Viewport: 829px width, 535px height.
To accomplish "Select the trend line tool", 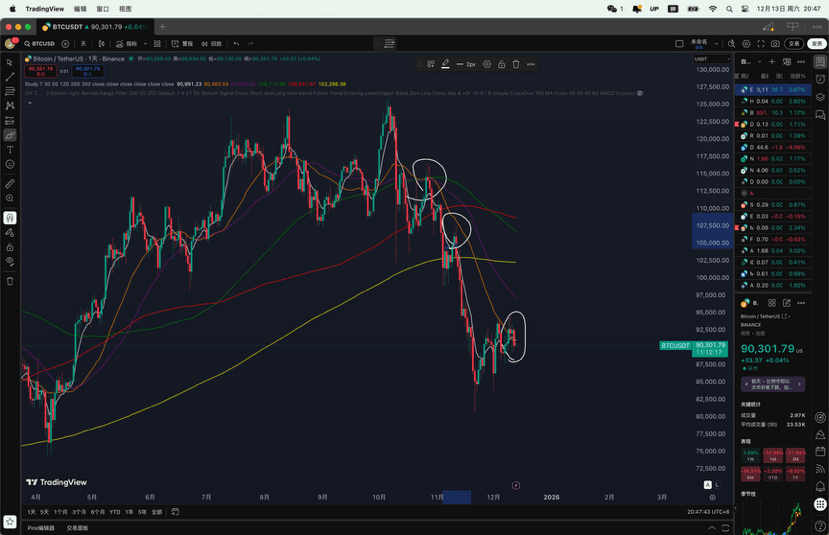I will point(10,77).
